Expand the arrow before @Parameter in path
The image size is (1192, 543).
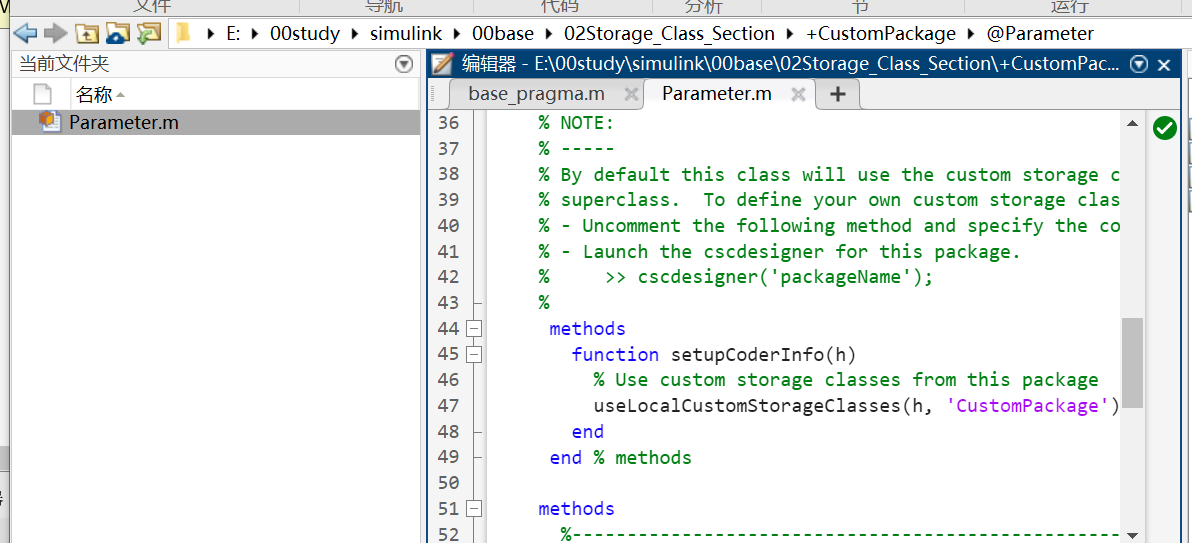point(971,33)
